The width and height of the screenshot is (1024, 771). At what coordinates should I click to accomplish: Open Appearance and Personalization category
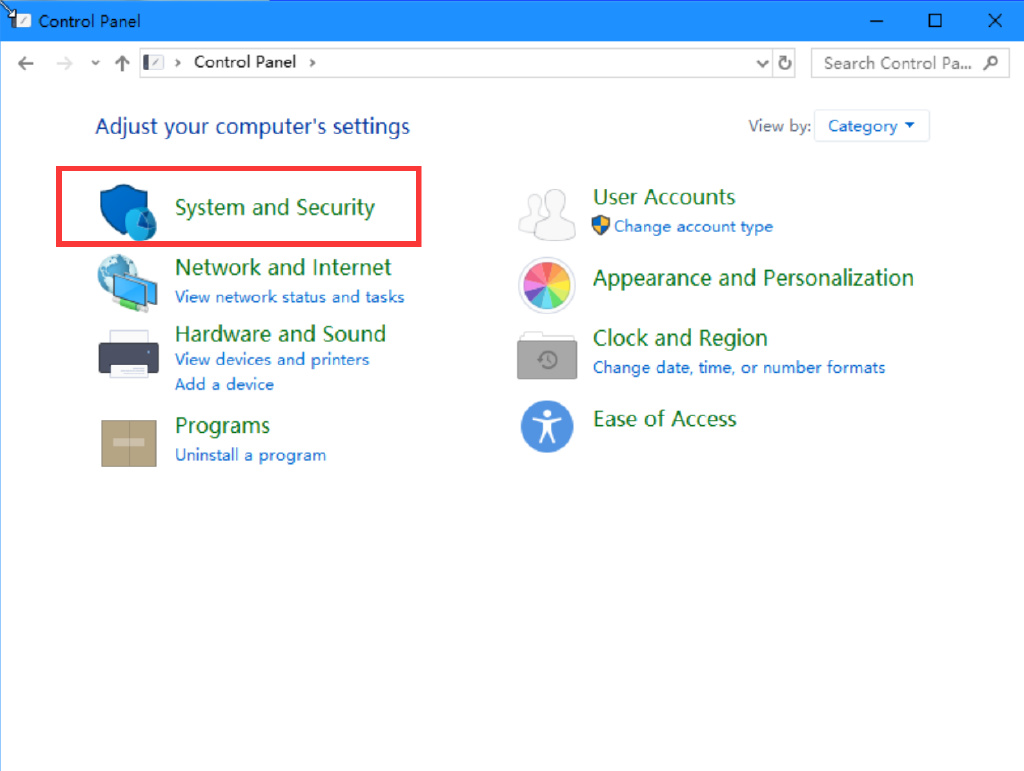click(x=753, y=278)
